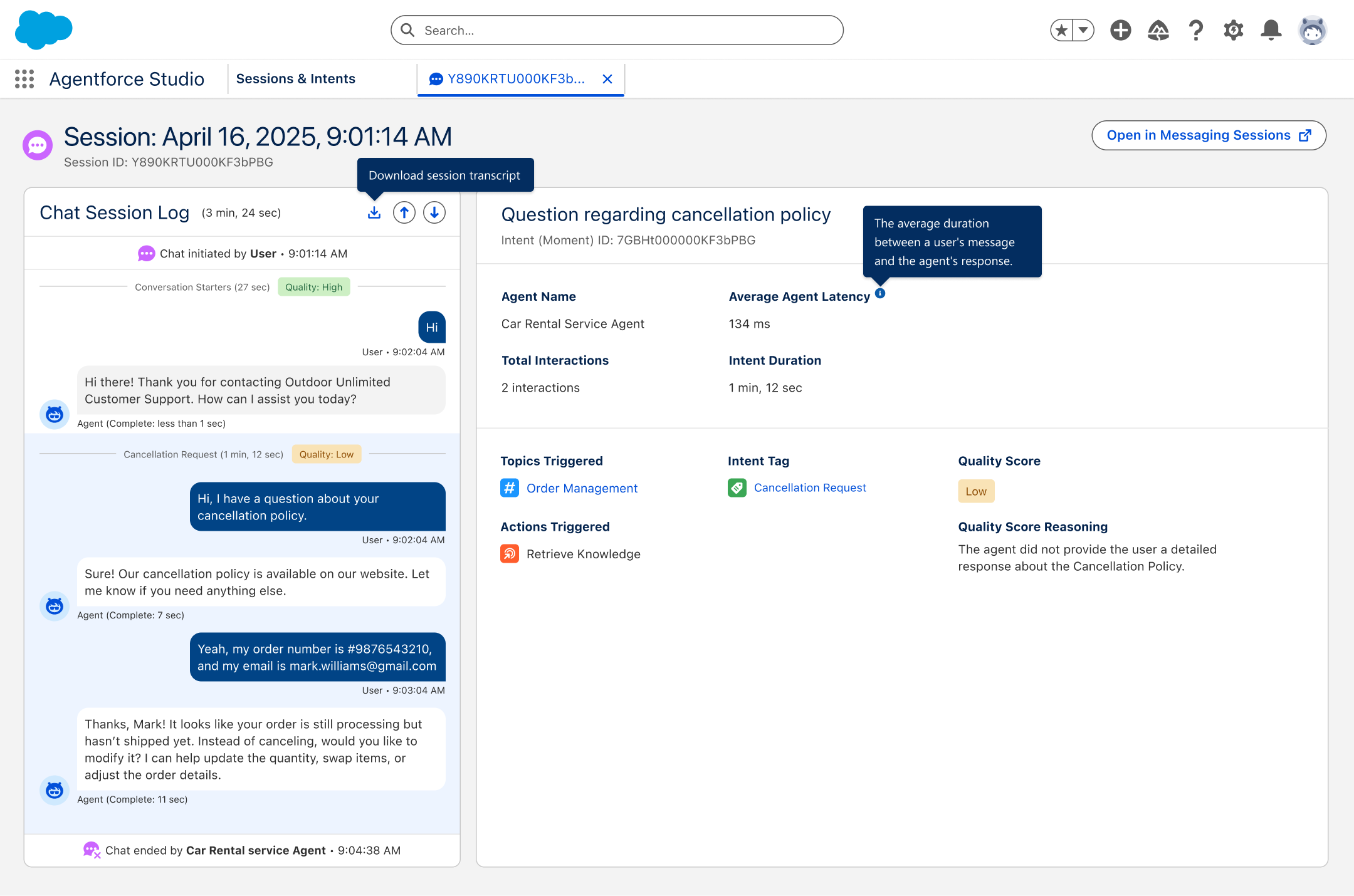Select the 'Thanks, Mark!' agent reply

[261, 749]
